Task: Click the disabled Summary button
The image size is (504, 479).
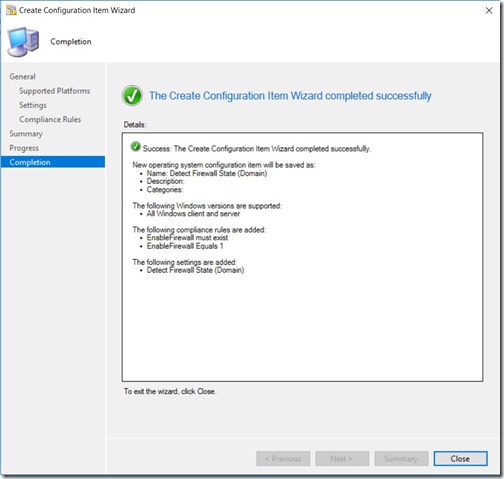Action: pos(401,459)
